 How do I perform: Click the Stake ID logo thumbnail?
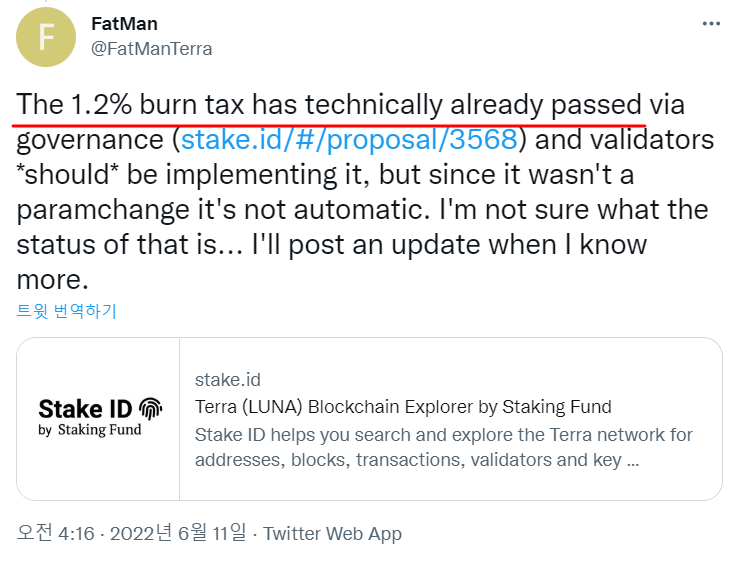pyautogui.click(x=99, y=419)
